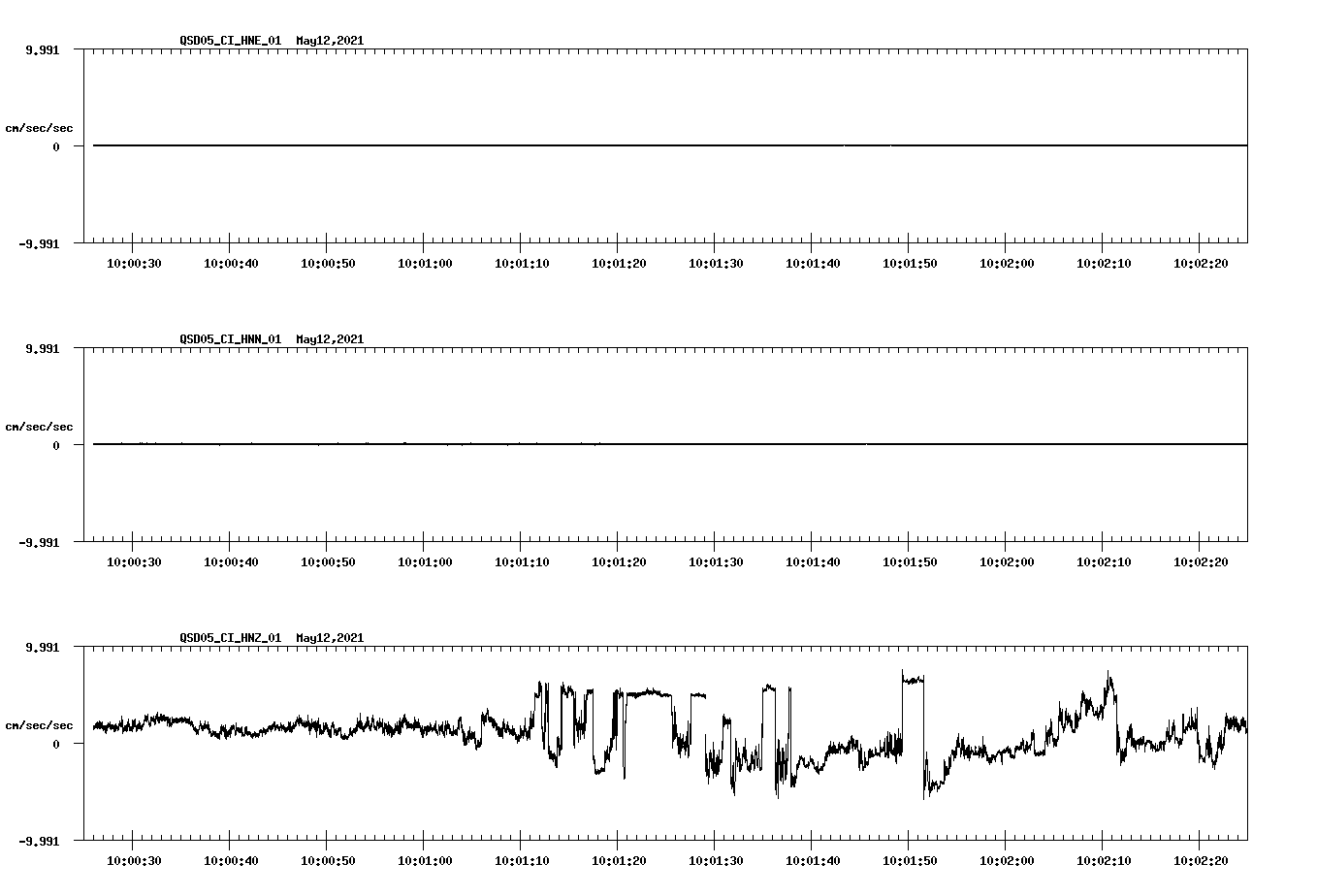The image size is (1317, 896).
Task: Select 10:01:20 time label under HNN plot
Action: click(x=619, y=562)
